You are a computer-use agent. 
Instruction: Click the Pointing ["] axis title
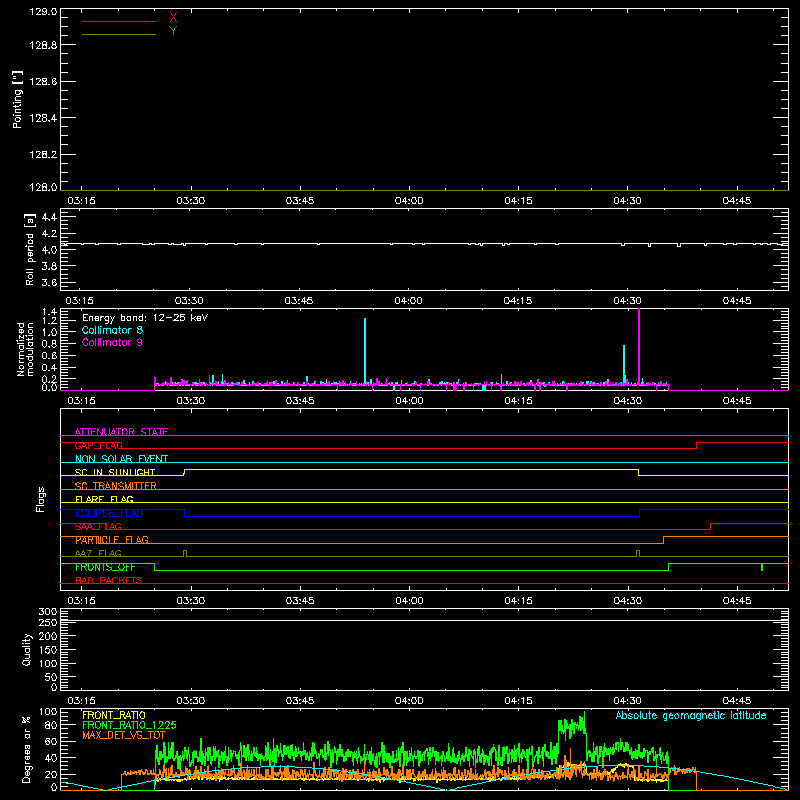18,99
